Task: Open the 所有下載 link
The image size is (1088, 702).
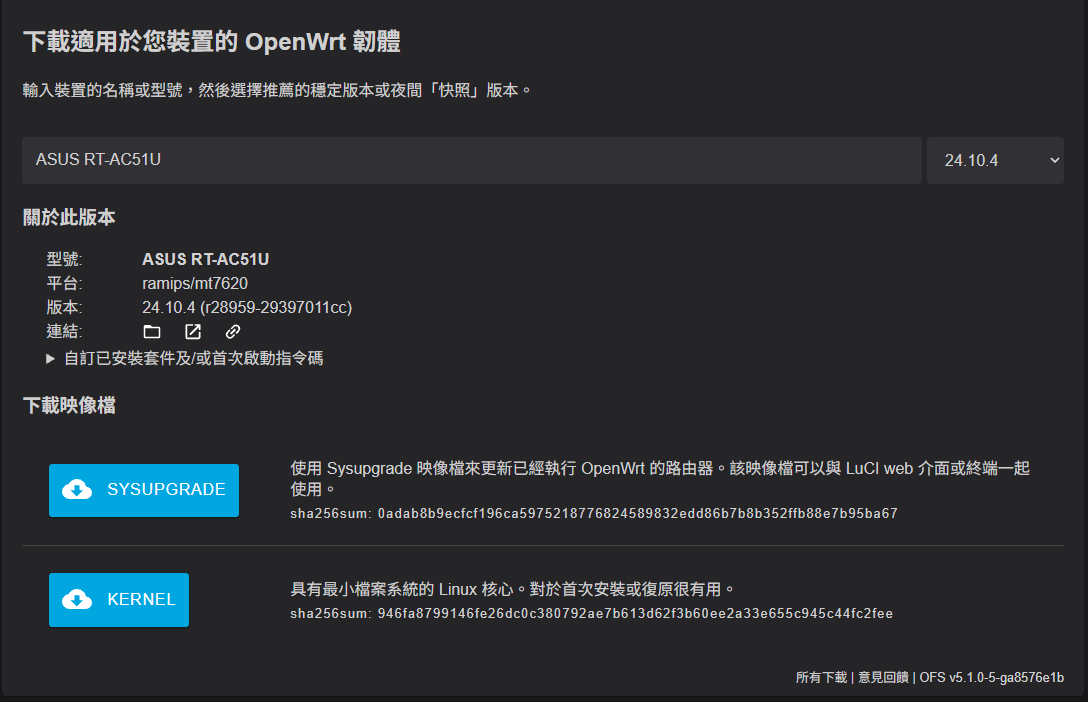Action: click(821, 677)
